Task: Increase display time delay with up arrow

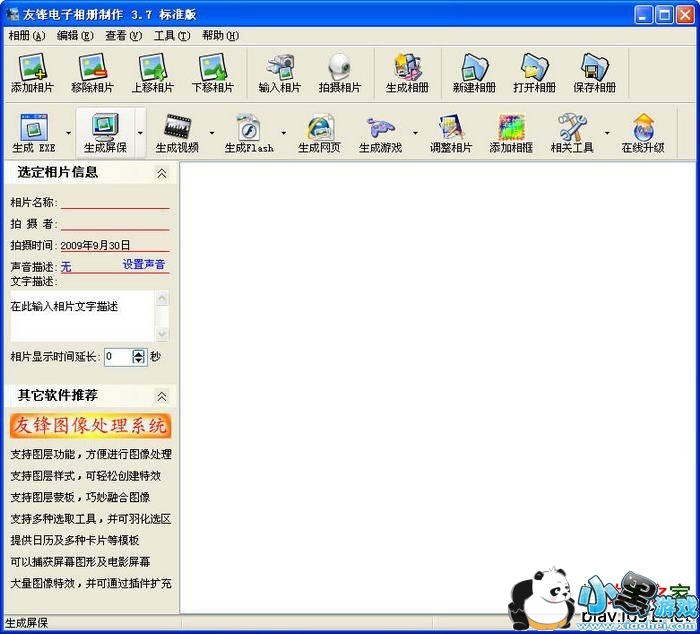Action: 139,353
